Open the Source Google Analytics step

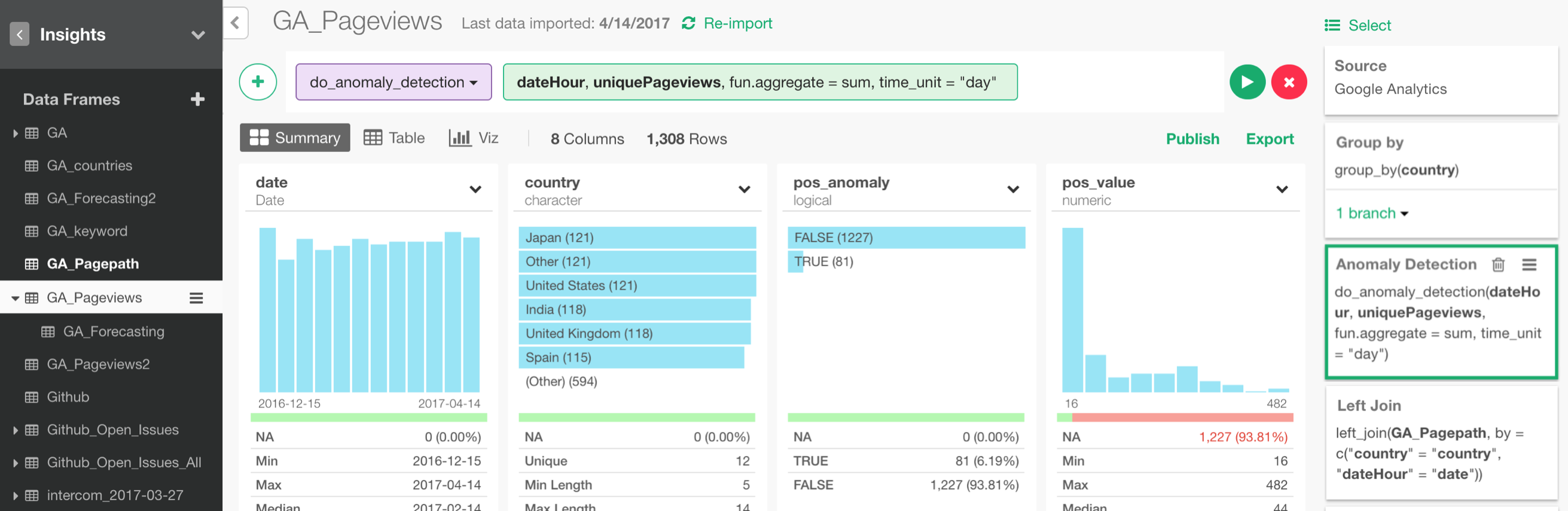click(1441, 80)
